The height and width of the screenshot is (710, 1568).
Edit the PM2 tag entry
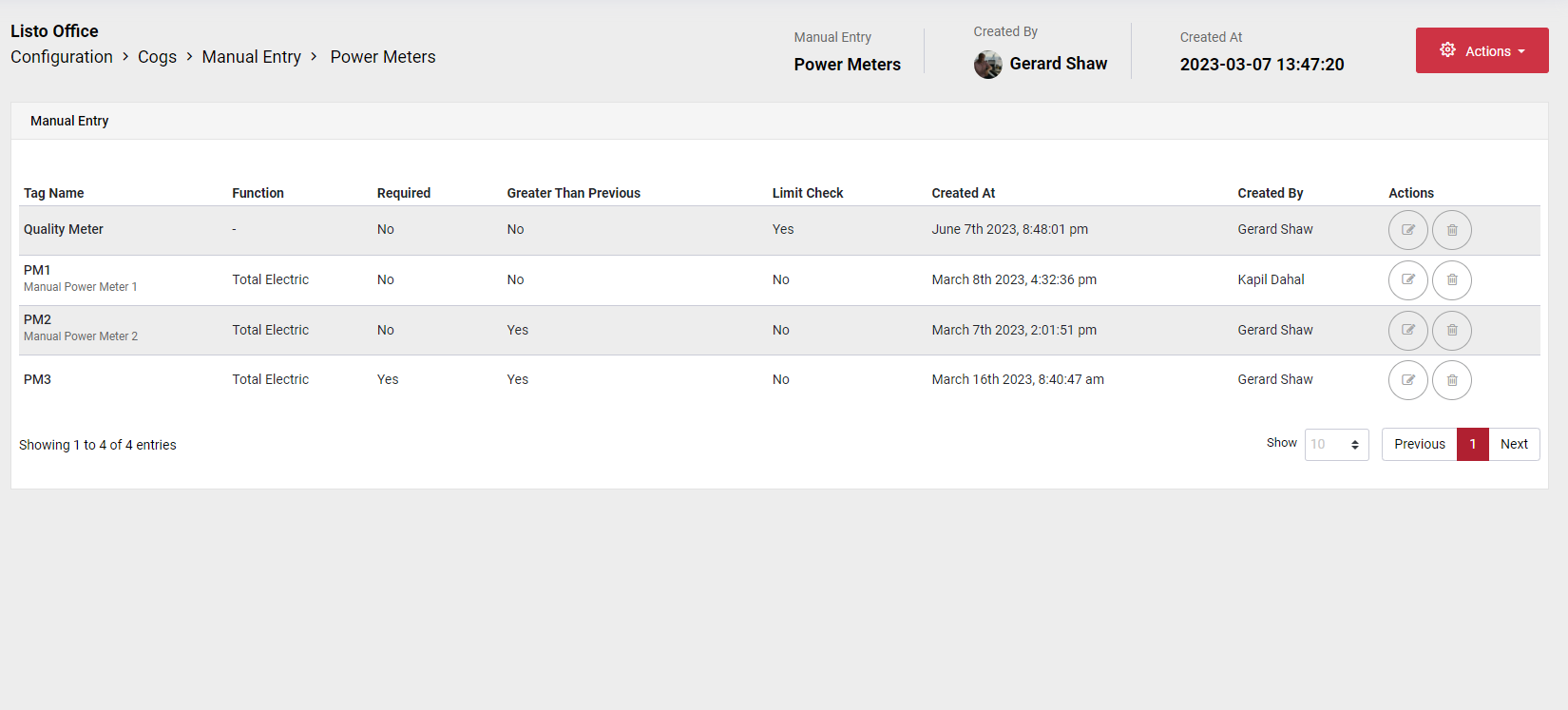(x=1407, y=331)
